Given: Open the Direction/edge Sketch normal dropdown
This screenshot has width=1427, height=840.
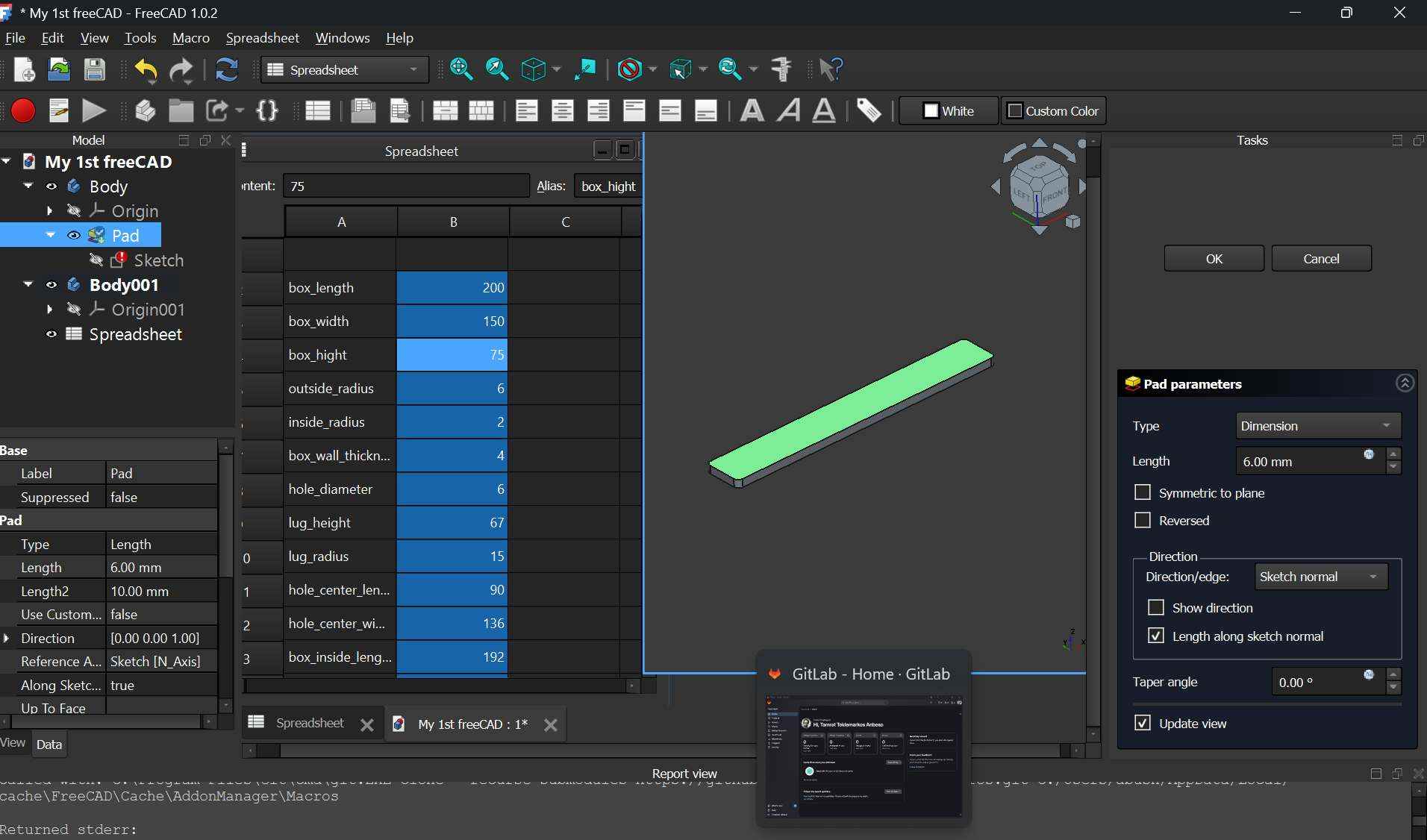Looking at the screenshot, I should coord(1321,577).
